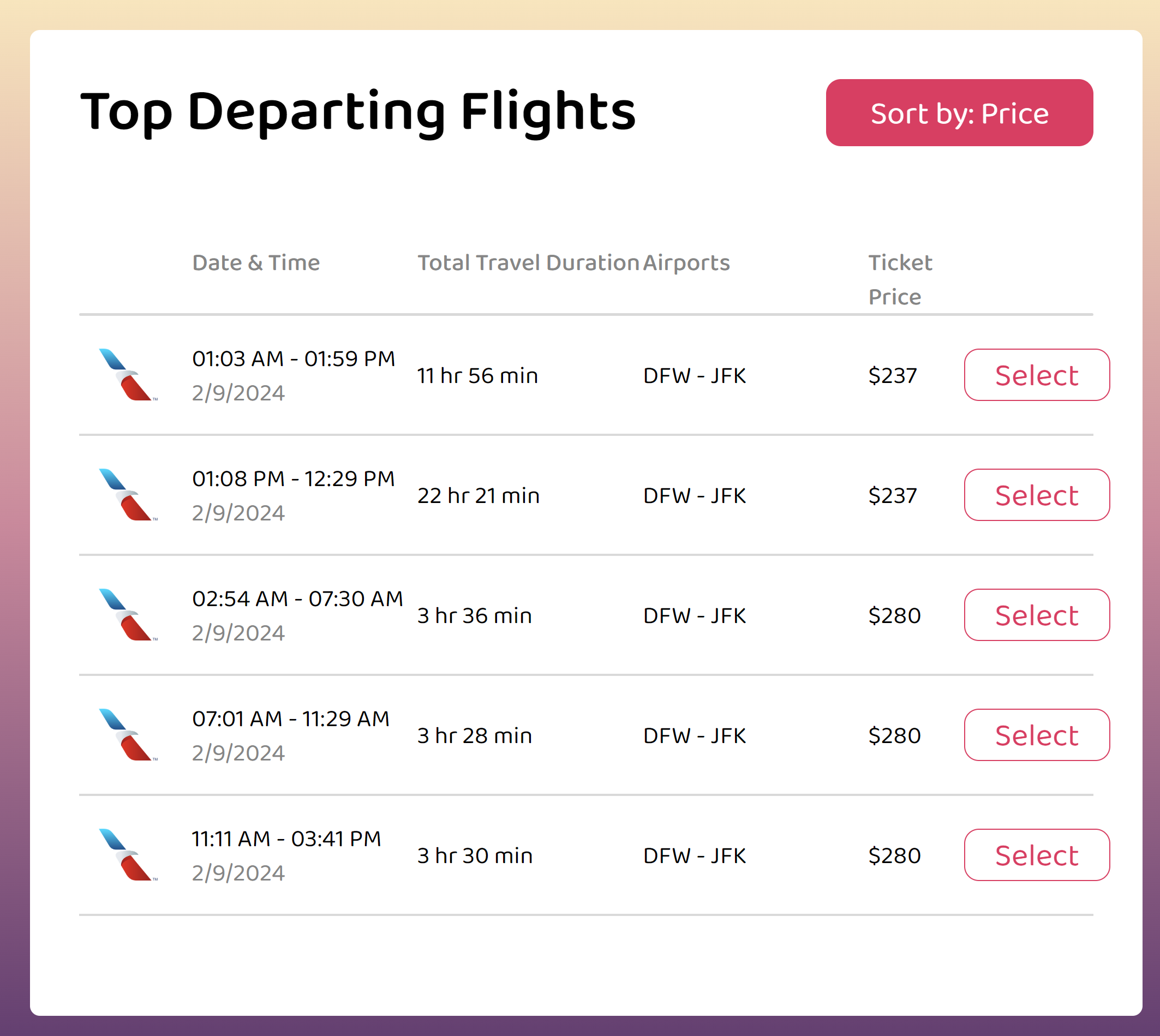Select the 11:11 AM departing flight
Image resolution: width=1160 pixels, height=1036 pixels.
(1036, 855)
